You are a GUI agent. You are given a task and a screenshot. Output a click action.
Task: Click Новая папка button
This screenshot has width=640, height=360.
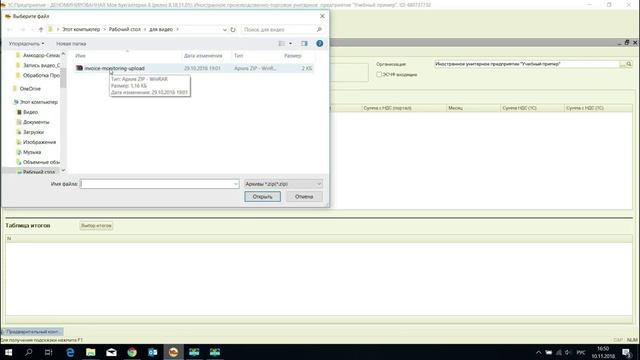(x=71, y=43)
